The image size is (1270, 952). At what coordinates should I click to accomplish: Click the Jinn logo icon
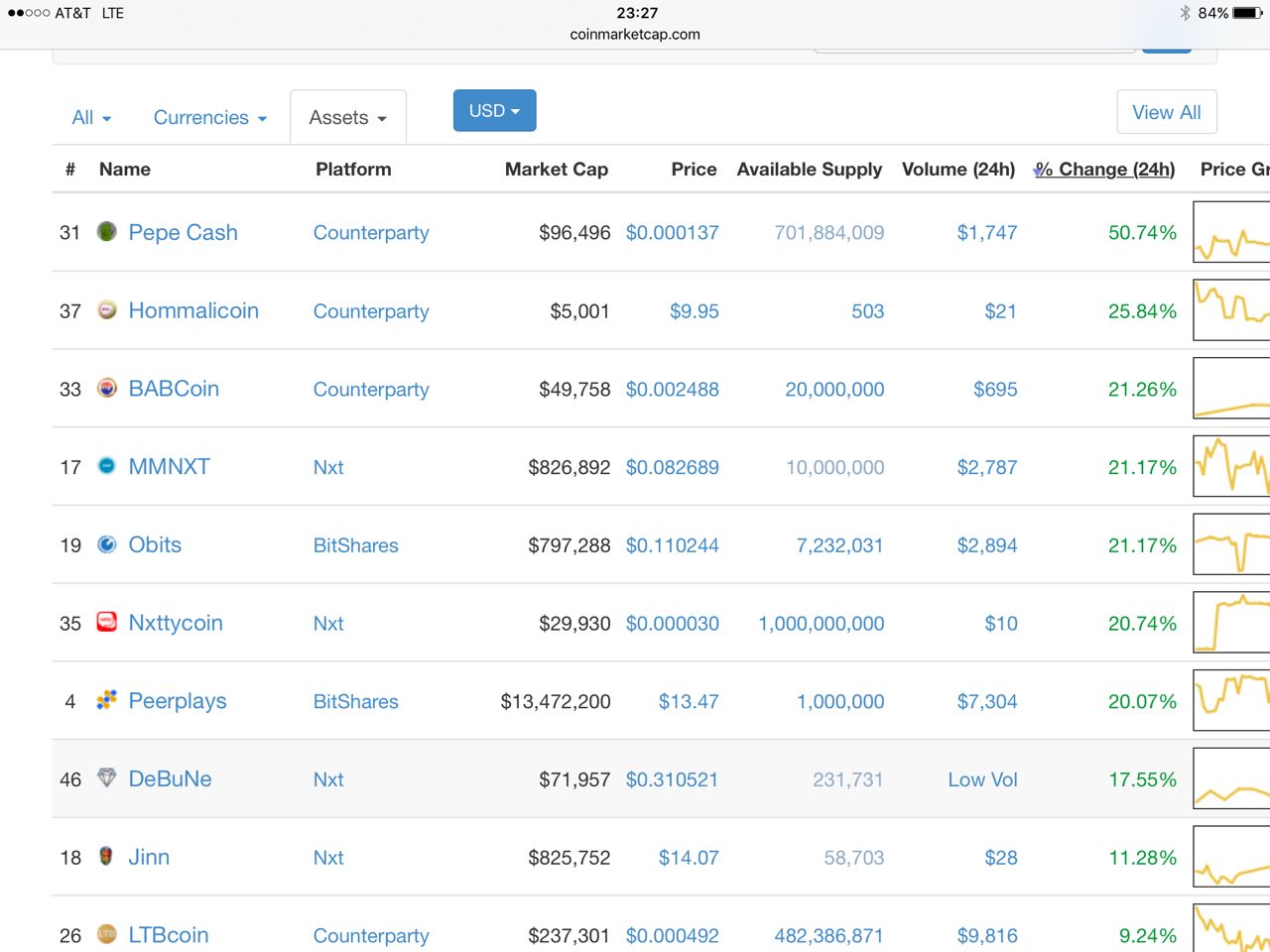(107, 857)
